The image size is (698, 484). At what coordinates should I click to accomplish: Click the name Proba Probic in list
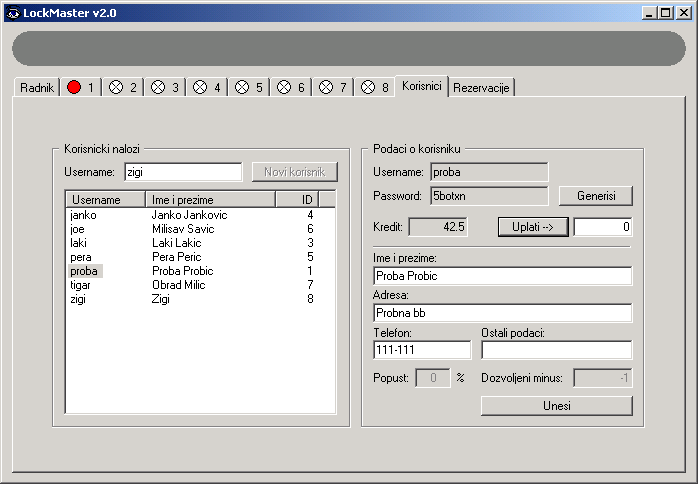183,271
